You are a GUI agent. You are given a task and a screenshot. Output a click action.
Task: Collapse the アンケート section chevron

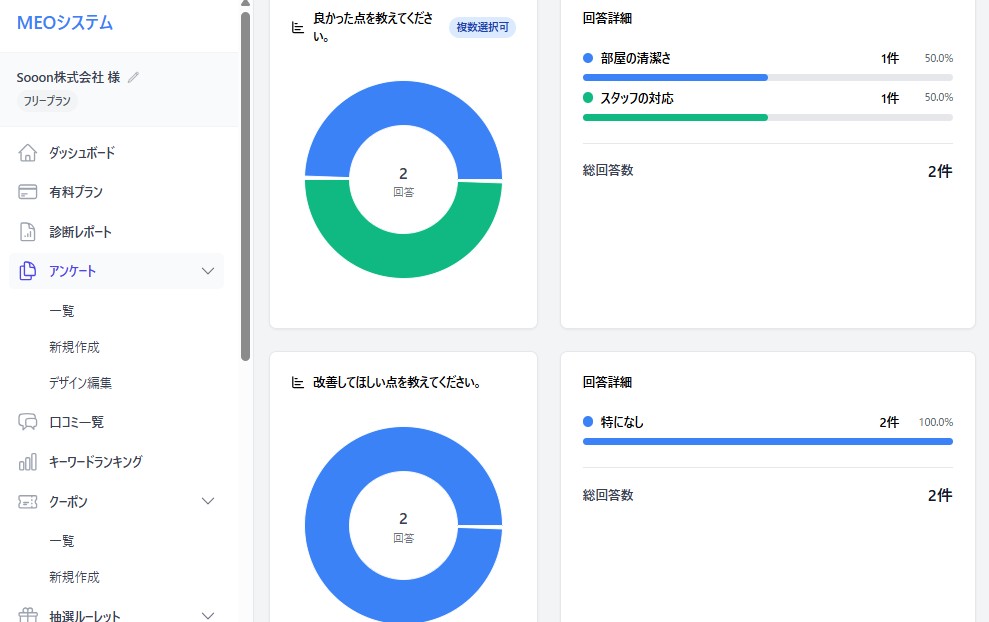pyautogui.click(x=208, y=271)
